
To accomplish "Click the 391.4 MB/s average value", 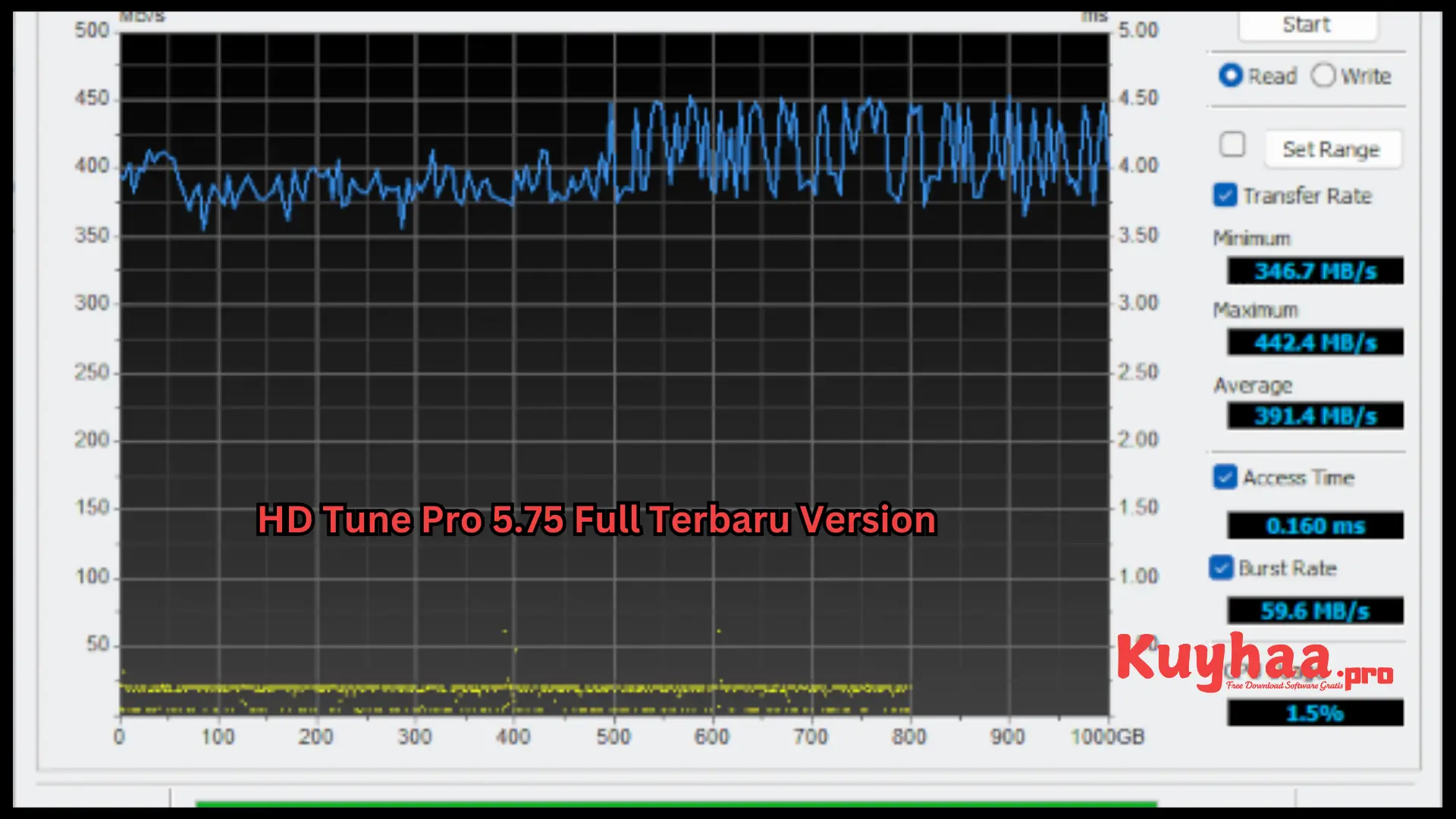I will pos(1316,416).
